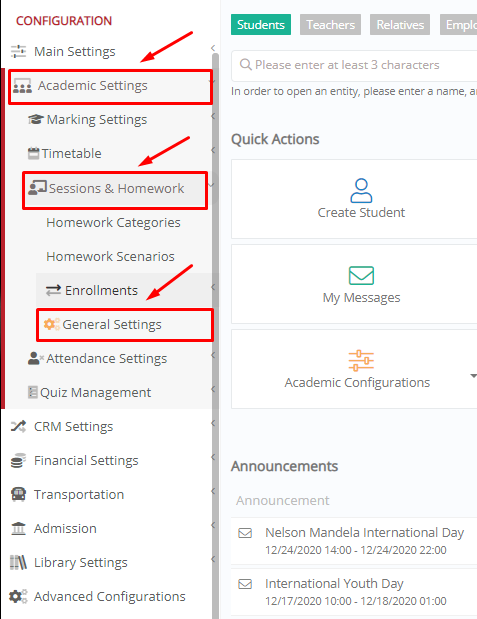Click the Academic Settings people icon
The height and width of the screenshot is (619, 477).
click(x=23, y=86)
